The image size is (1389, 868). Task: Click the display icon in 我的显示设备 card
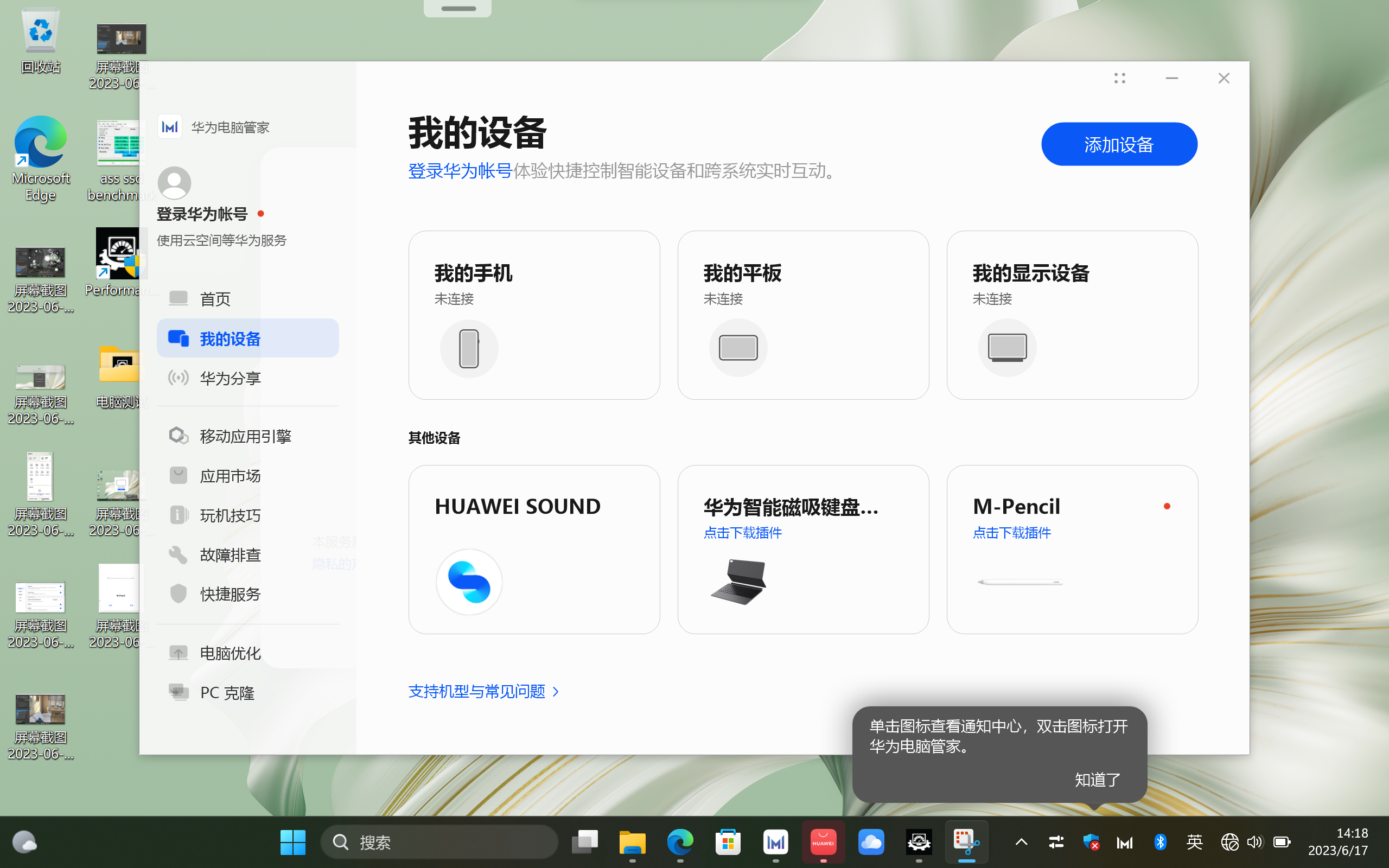[x=1008, y=348]
